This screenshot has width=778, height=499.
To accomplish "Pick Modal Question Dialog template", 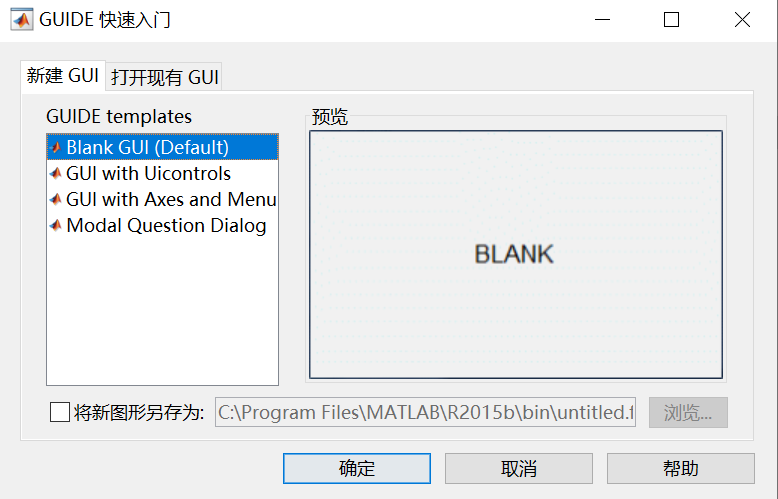I will 162,225.
